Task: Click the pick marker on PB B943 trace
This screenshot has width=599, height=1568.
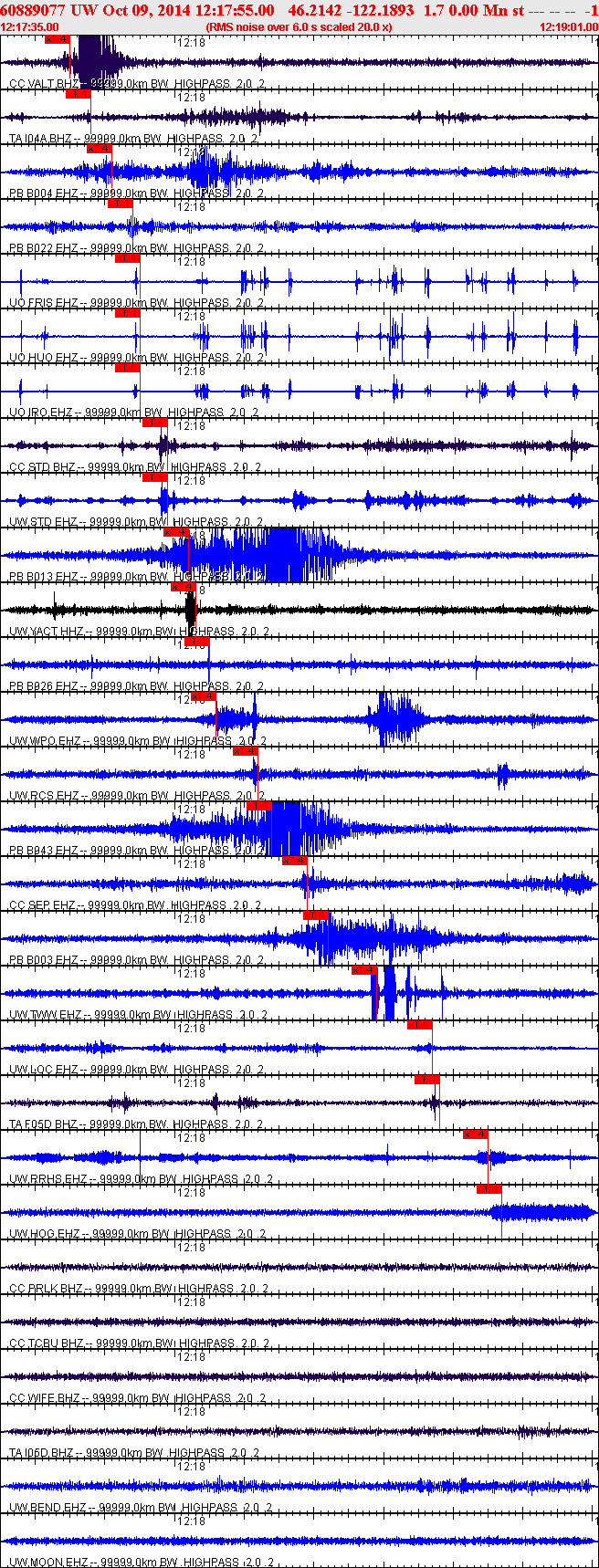Action: click(x=259, y=806)
